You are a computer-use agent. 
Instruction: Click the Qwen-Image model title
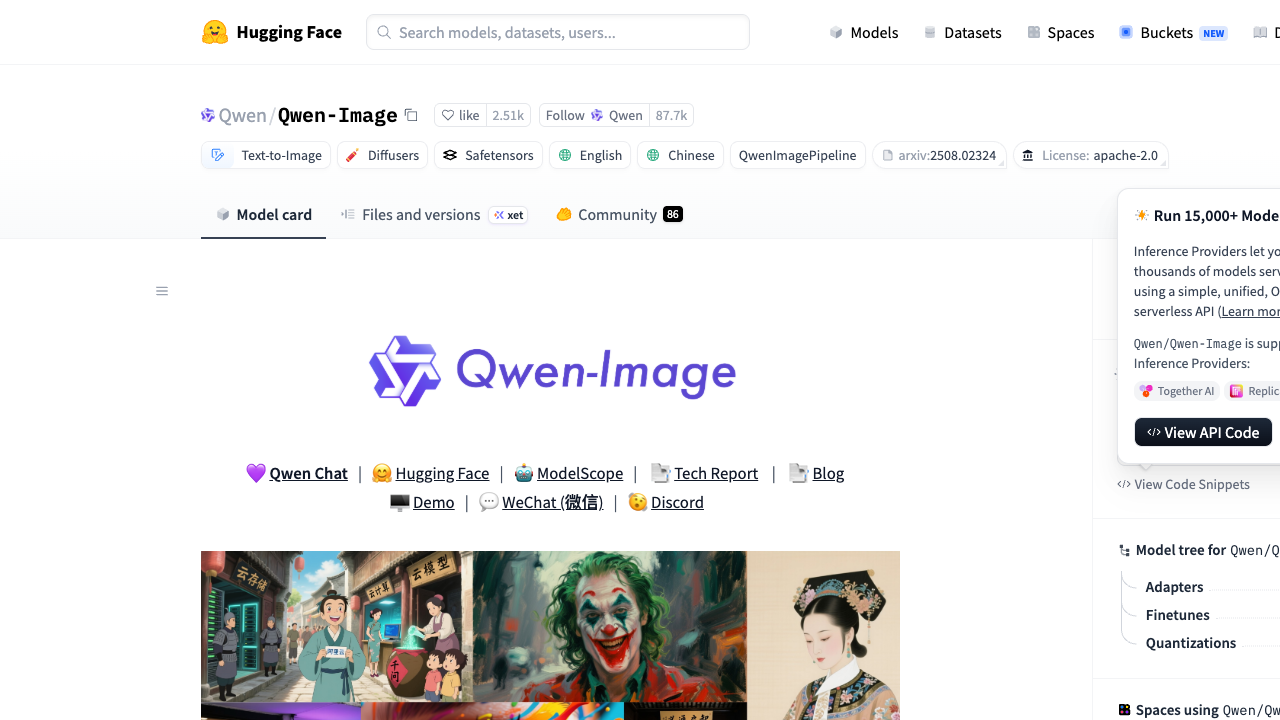338,115
